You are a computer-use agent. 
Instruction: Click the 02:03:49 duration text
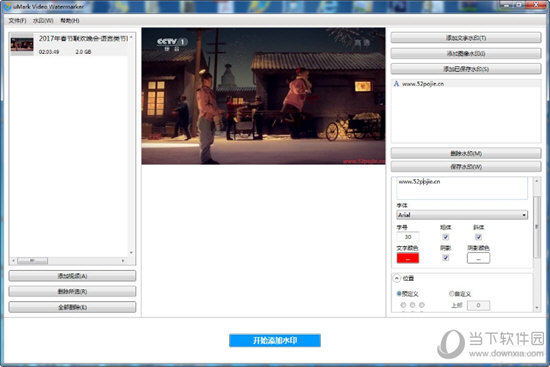tap(49, 52)
